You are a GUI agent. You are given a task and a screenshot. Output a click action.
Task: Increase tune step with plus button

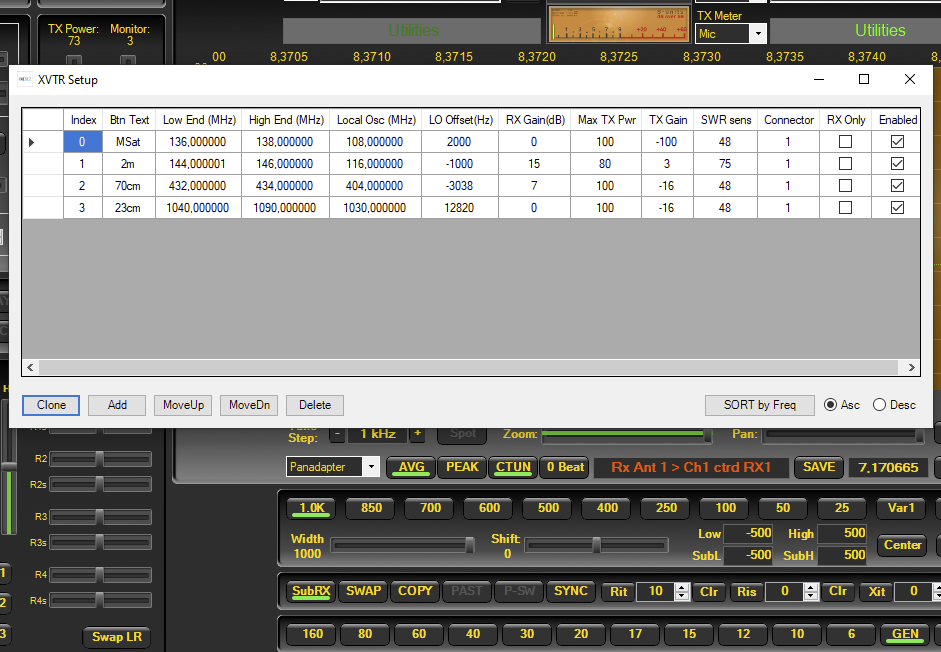pos(417,434)
